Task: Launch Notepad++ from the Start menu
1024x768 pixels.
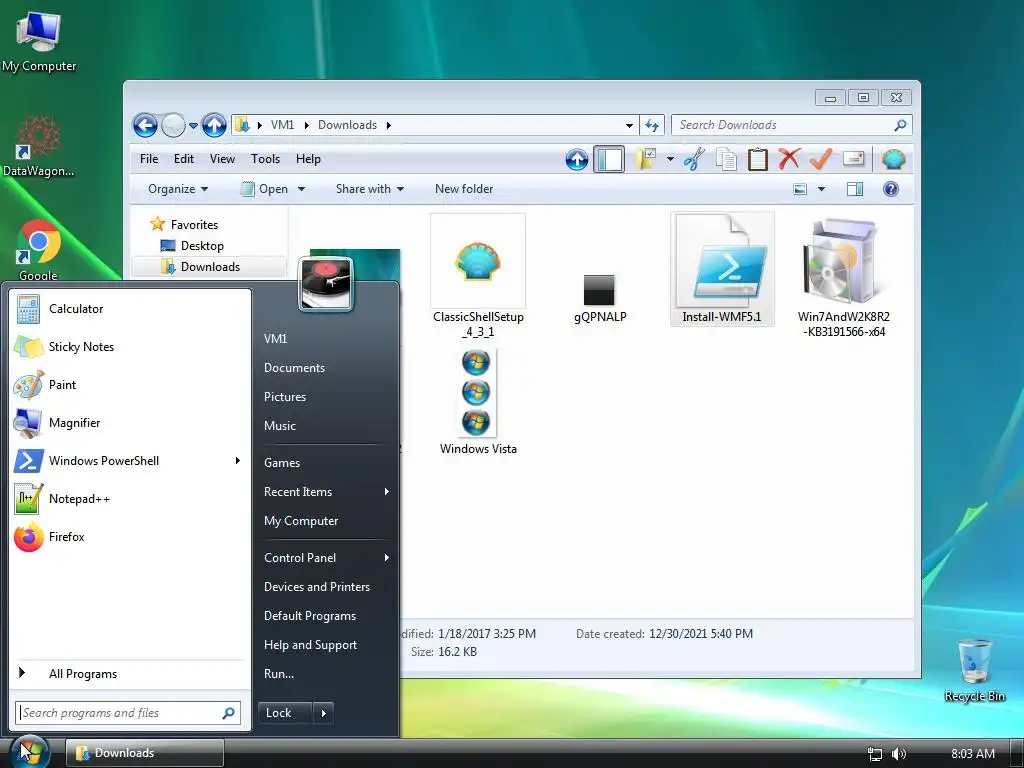Action: (x=129, y=498)
